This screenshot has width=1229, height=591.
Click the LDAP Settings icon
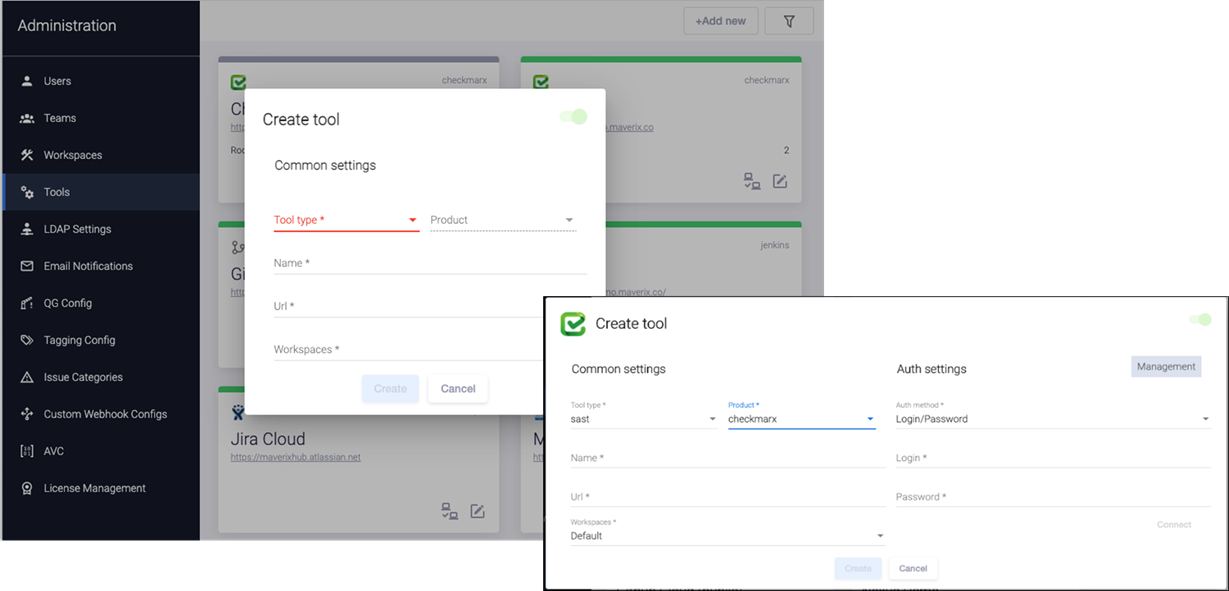(27, 229)
